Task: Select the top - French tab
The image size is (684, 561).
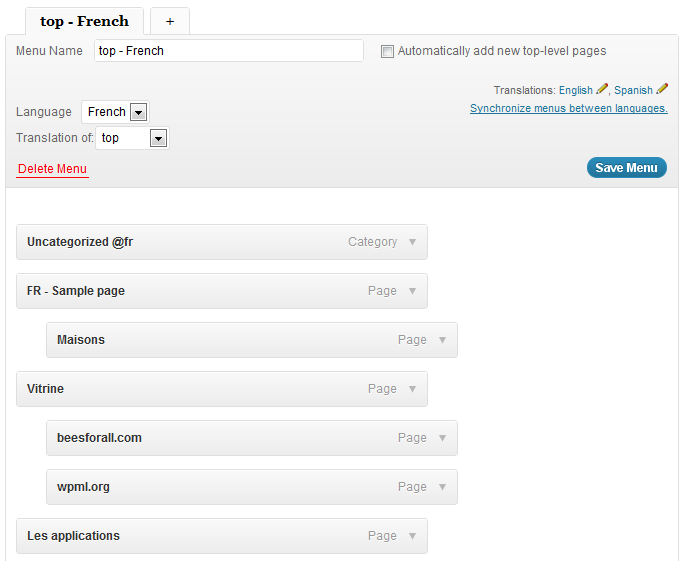Action: (85, 21)
